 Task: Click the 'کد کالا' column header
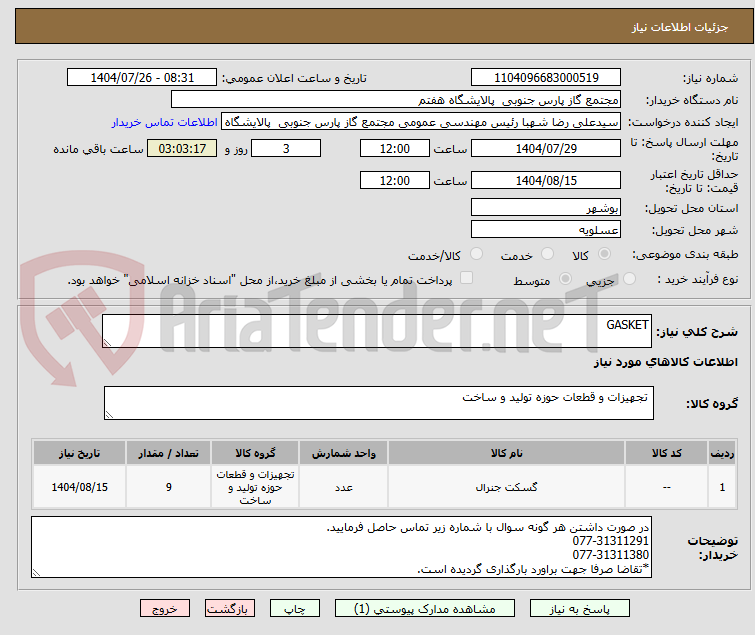pos(666,453)
